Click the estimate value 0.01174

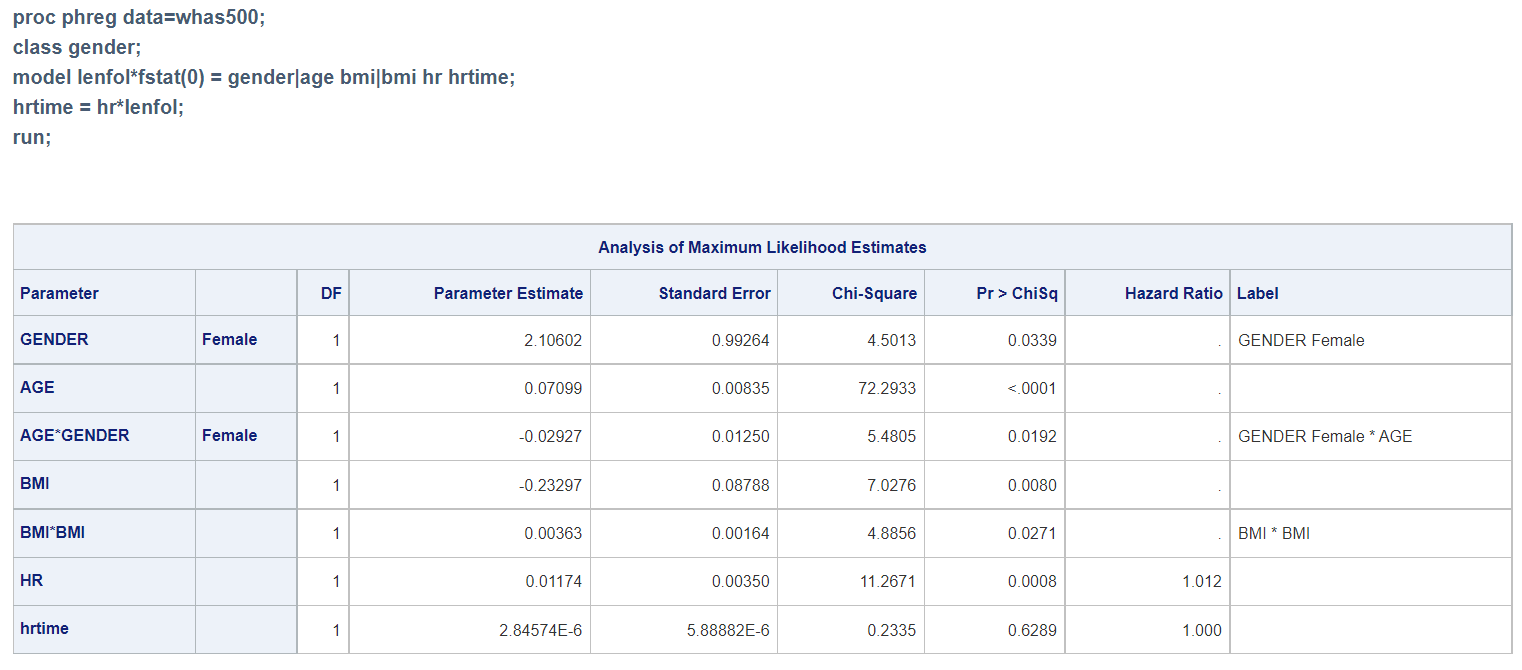(553, 581)
